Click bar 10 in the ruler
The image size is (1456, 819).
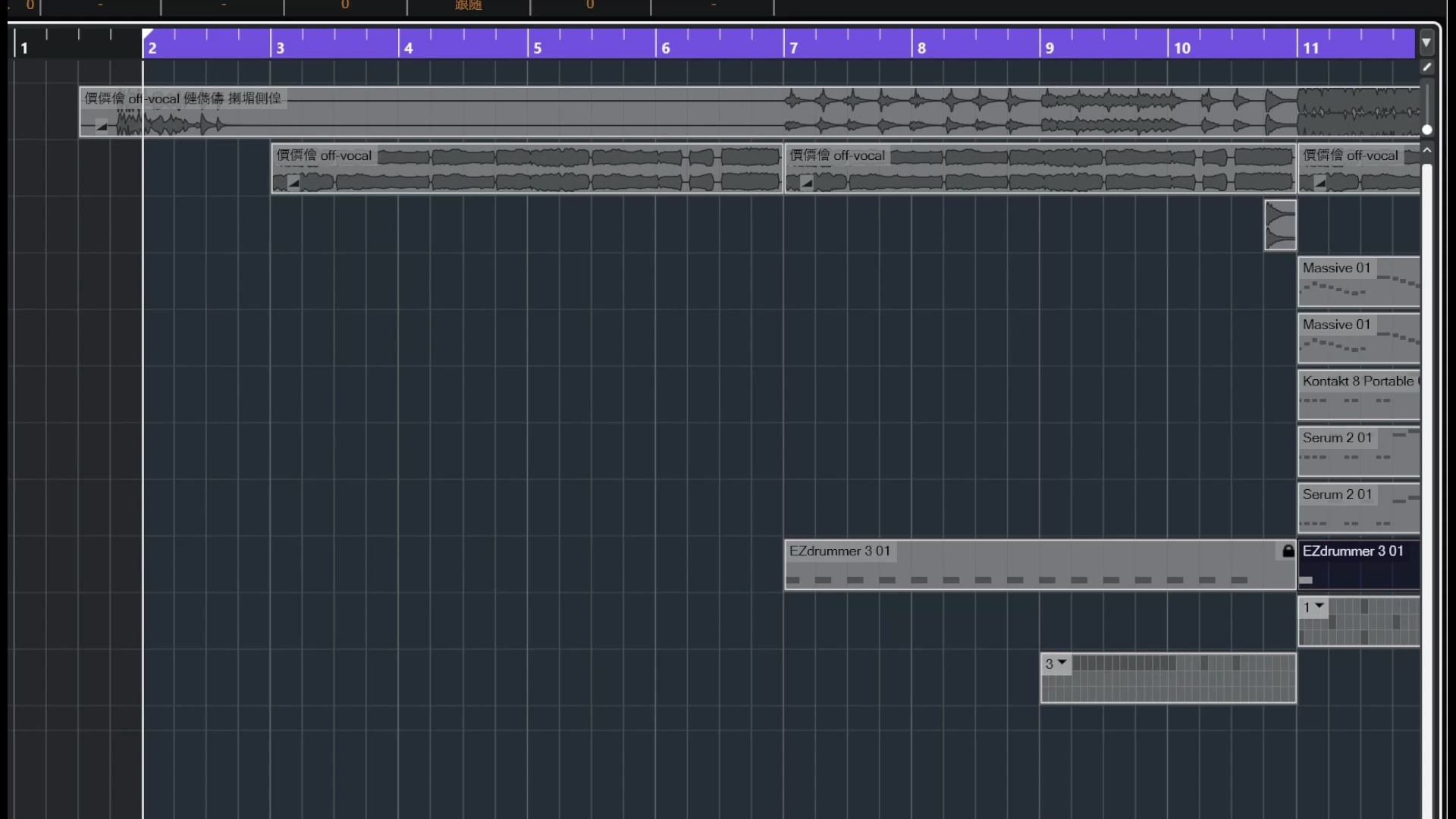tap(1182, 48)
